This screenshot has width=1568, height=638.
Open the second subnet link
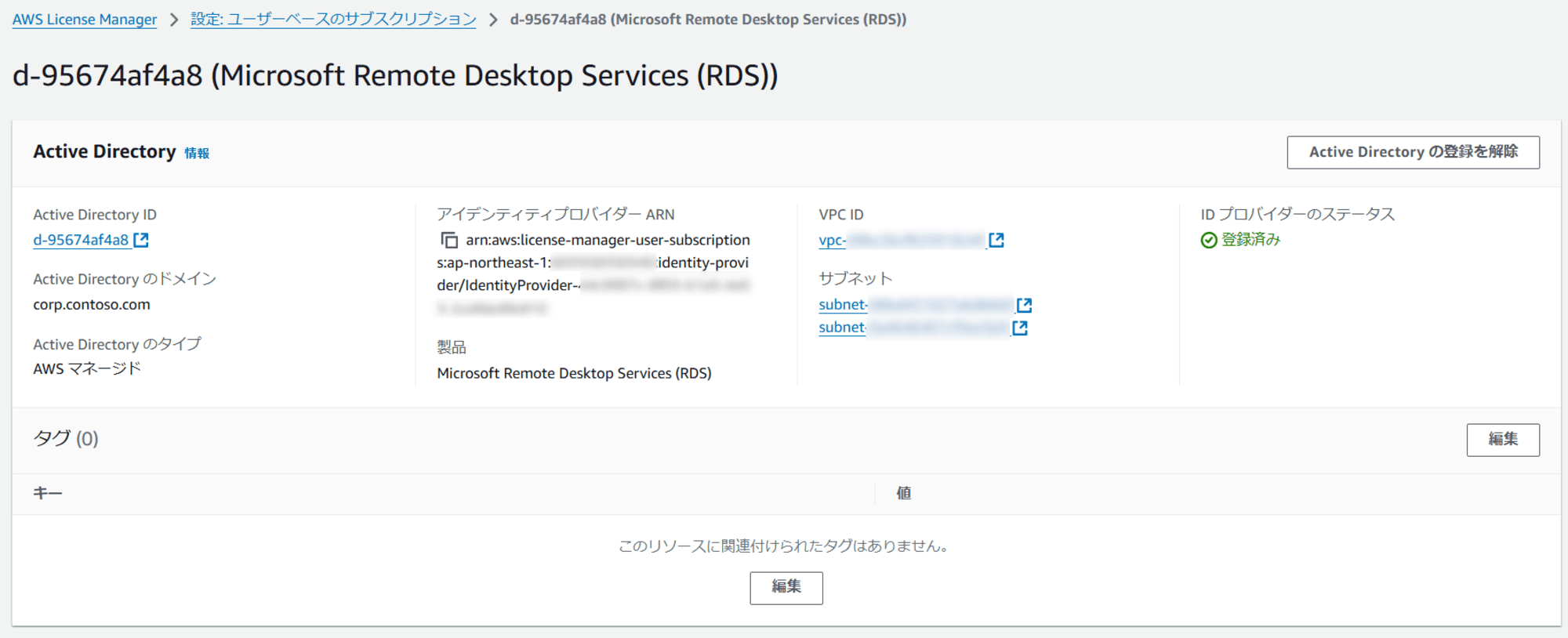(913, 328)
